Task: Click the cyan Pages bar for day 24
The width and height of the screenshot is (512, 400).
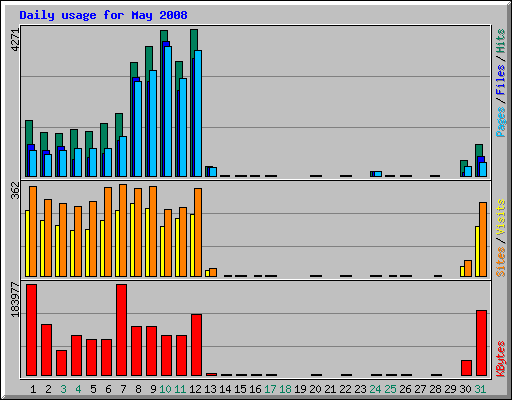Action: 378,174
